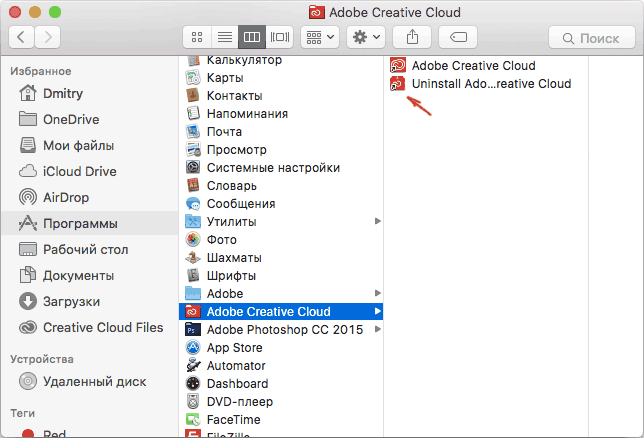This screenshot has width=644, height=438.
Task: Click the Устройства sidebar heading
Action: coord(42,360)
